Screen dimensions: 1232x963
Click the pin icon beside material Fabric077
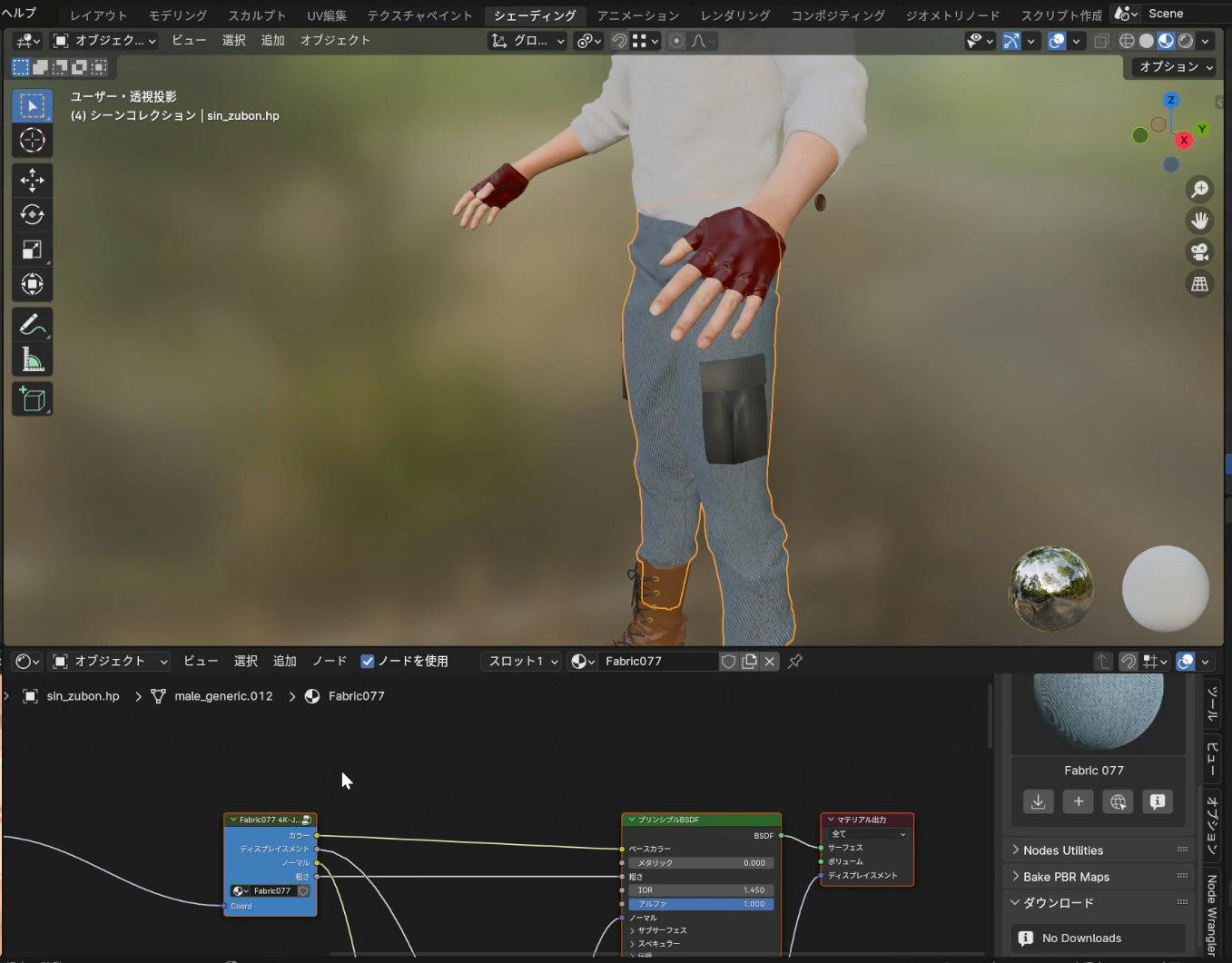pyautogui.click(x=795, y=662)
